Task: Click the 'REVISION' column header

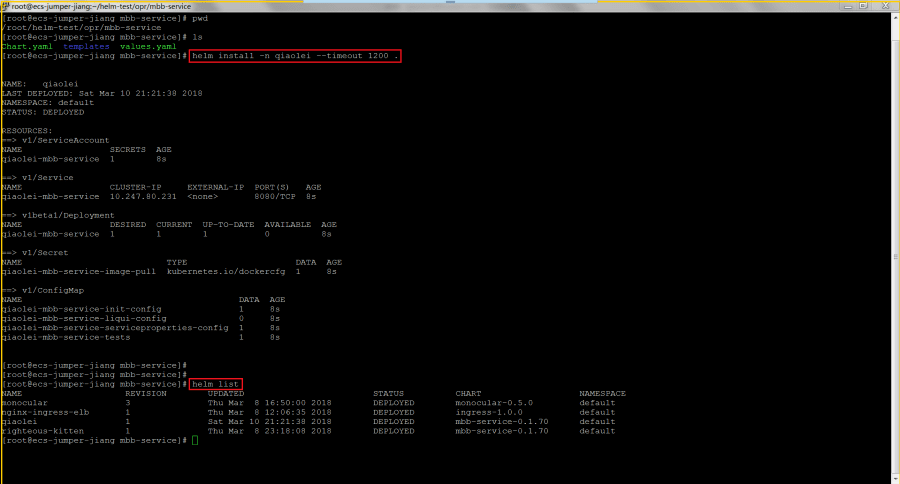Action: 146,393
